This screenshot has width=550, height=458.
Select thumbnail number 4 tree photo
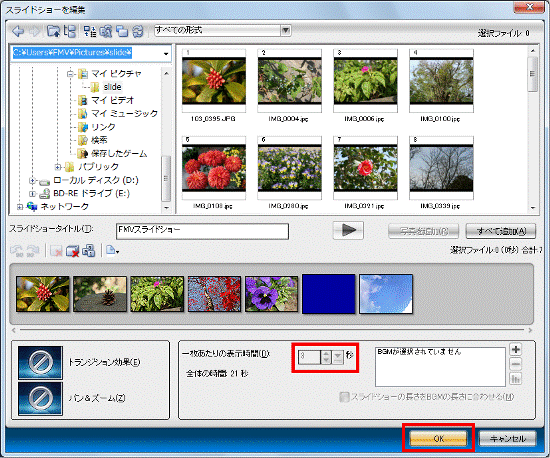coord(441,81)
